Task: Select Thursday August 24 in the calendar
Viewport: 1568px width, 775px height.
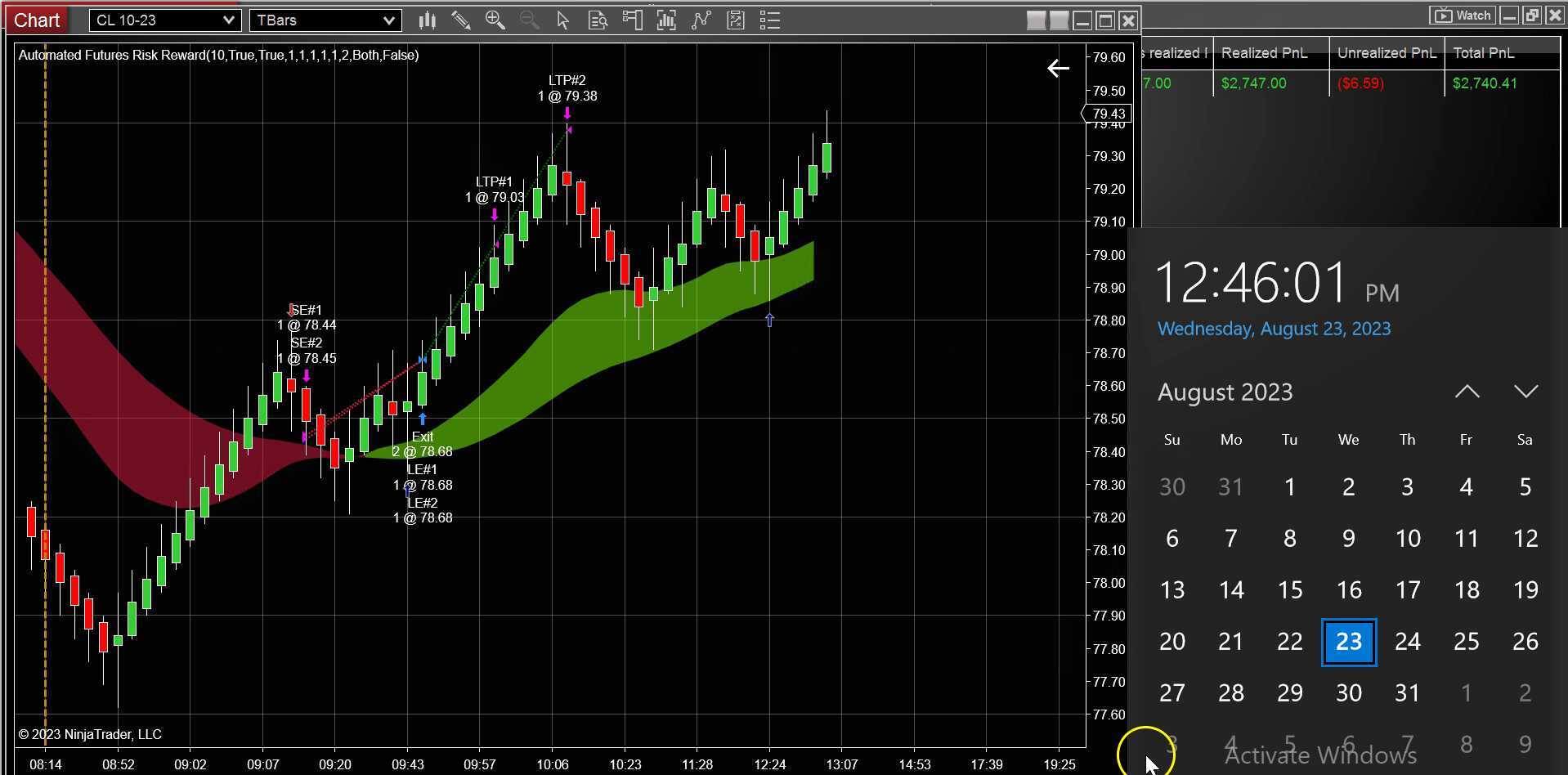Action: pos(1407,642)
